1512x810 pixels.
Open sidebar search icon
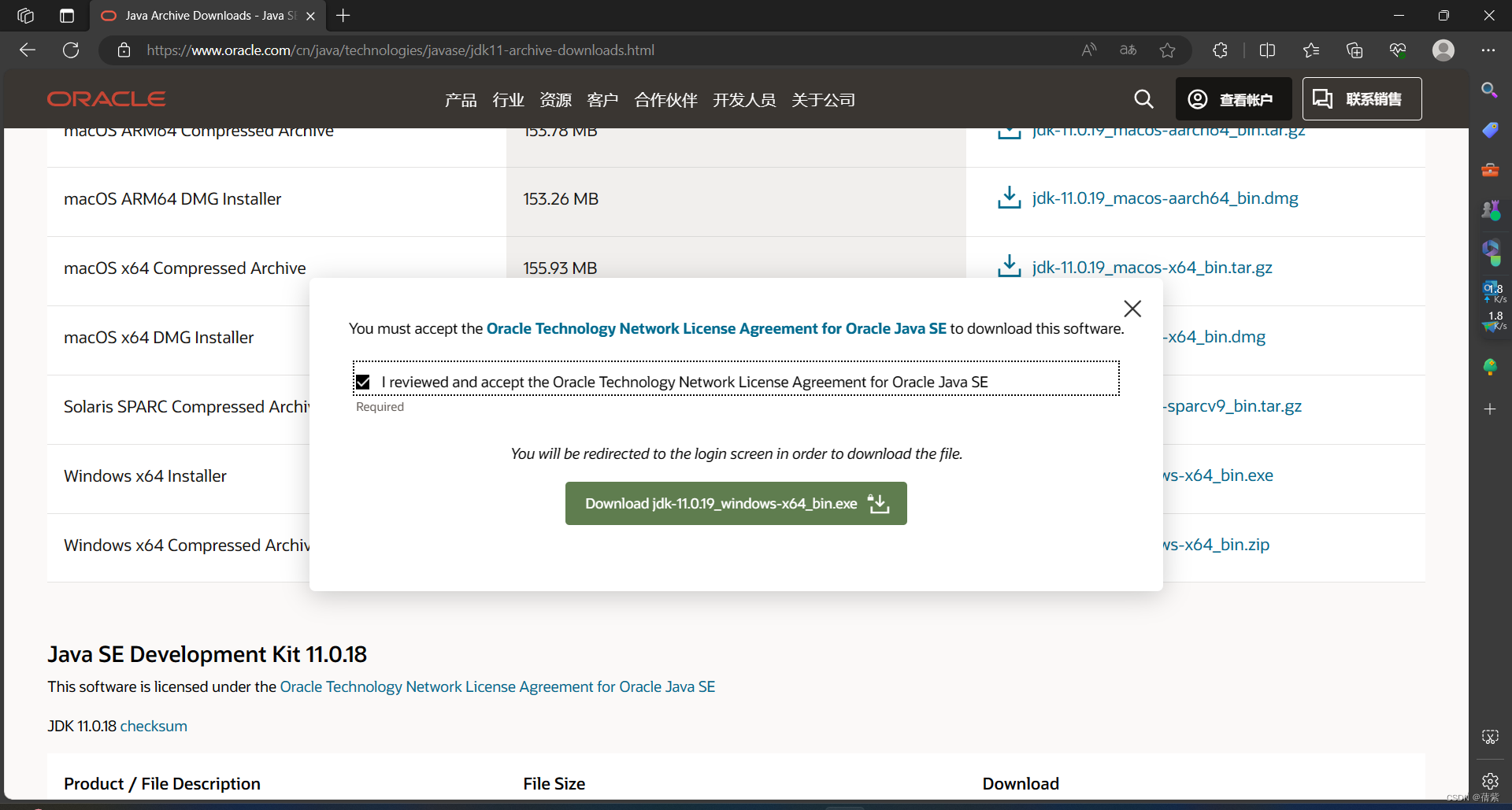tap(1489, 90)
